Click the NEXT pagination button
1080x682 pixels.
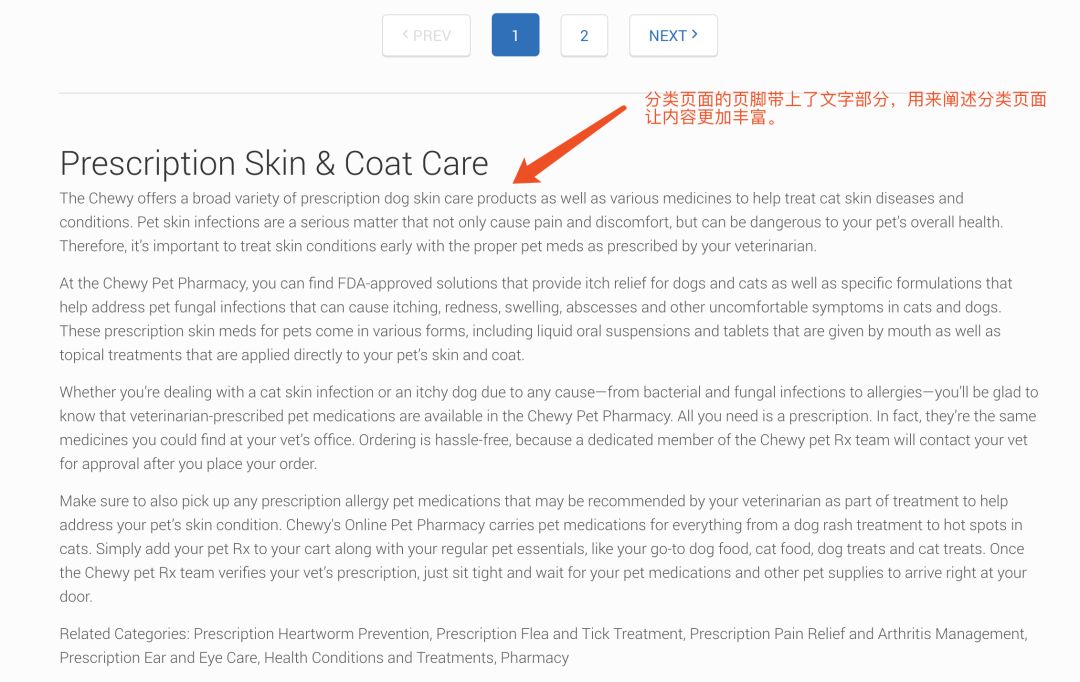[x=673, y=36]
